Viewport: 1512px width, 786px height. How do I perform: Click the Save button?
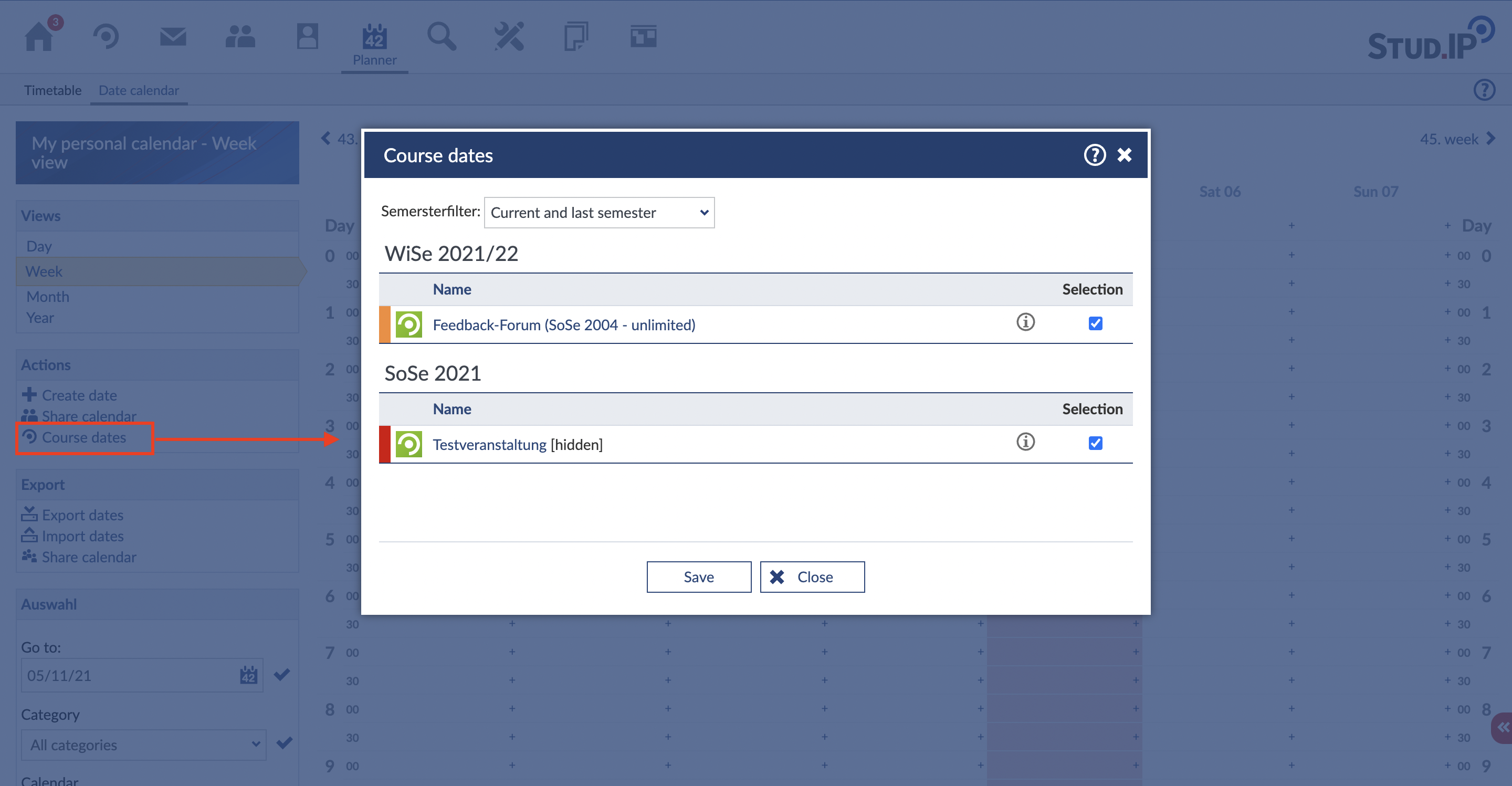coord(698,577)
